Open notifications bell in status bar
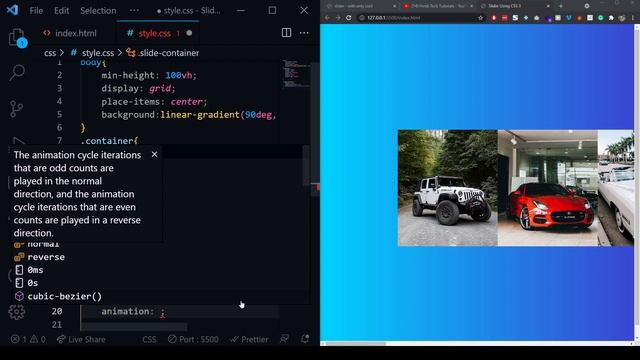This screenshot has width=640, height=360. [x=305, y=339]
